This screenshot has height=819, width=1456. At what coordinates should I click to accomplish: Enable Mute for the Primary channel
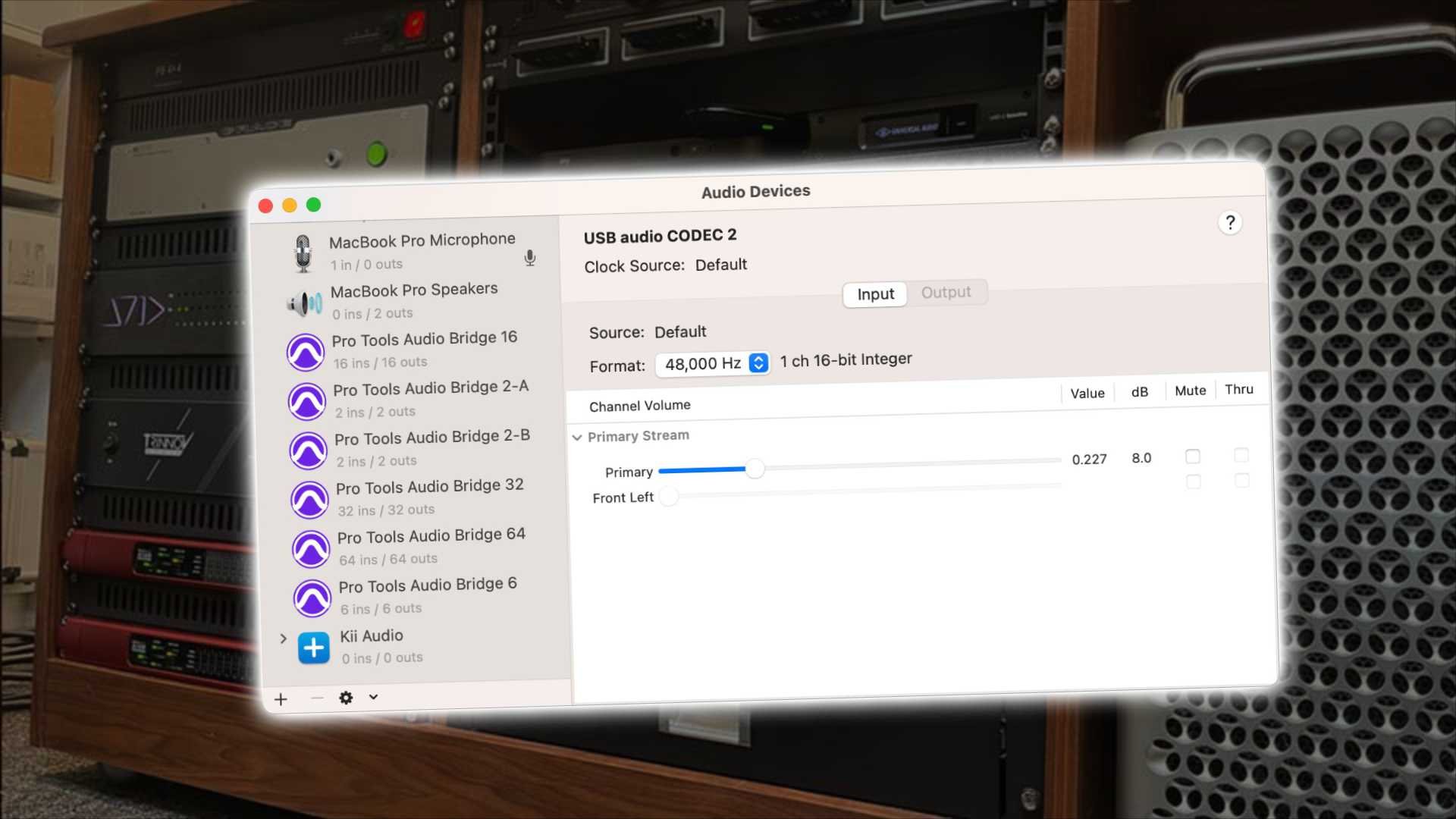[x=1193, y=456]
